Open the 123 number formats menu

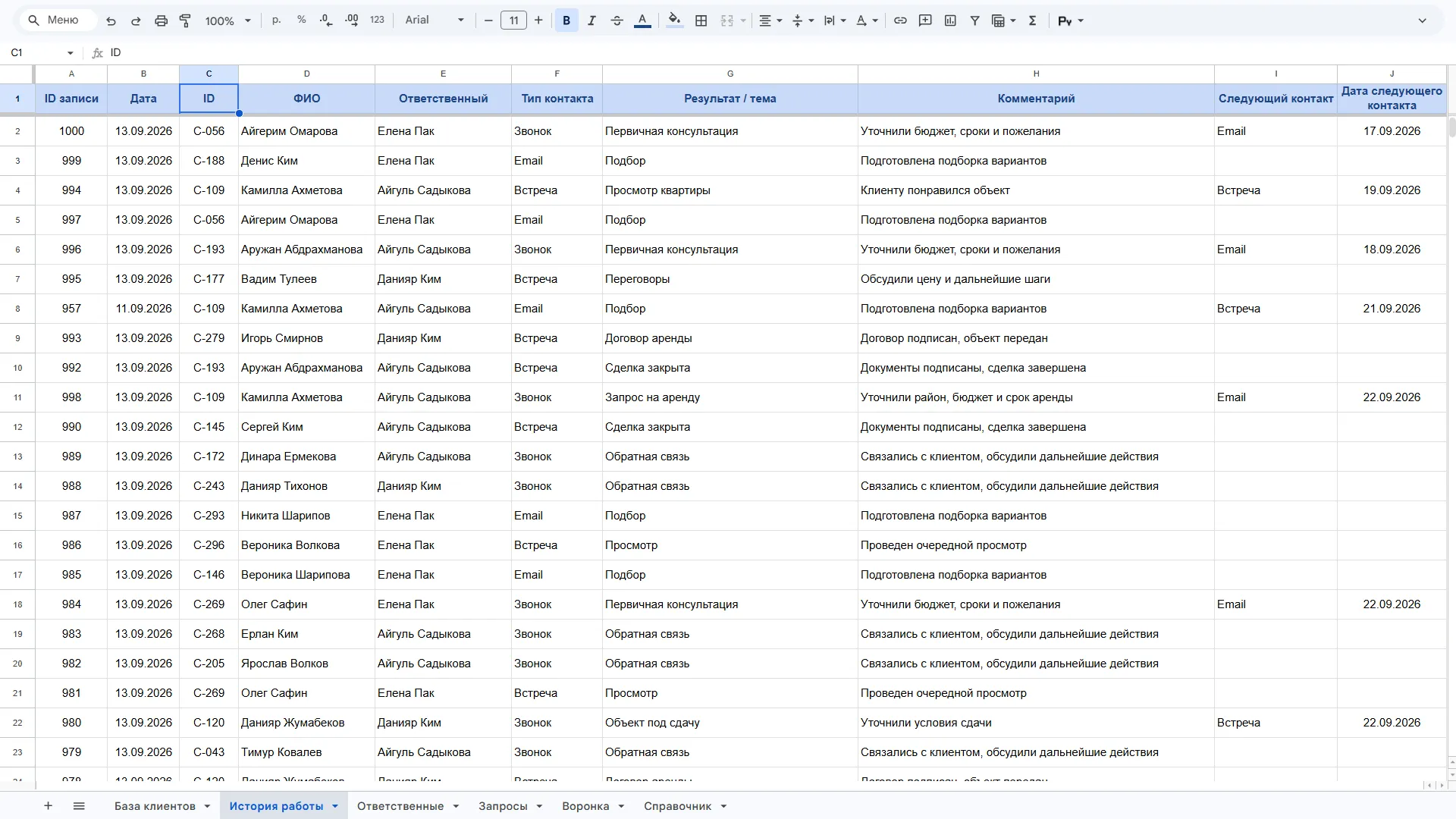click(x=377, y=20)
